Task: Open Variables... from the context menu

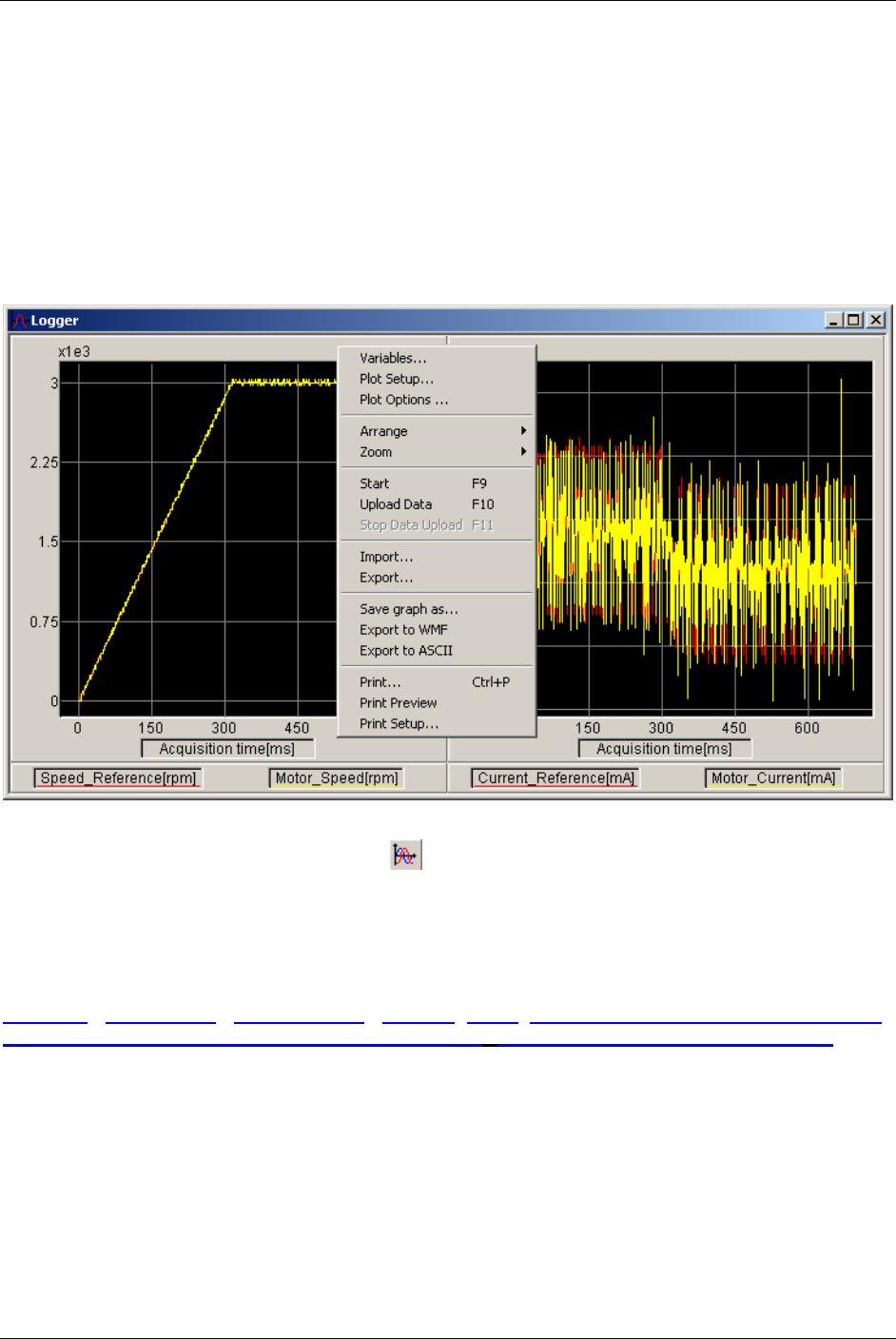Action: pyautogui.click(x=393, y=358)
